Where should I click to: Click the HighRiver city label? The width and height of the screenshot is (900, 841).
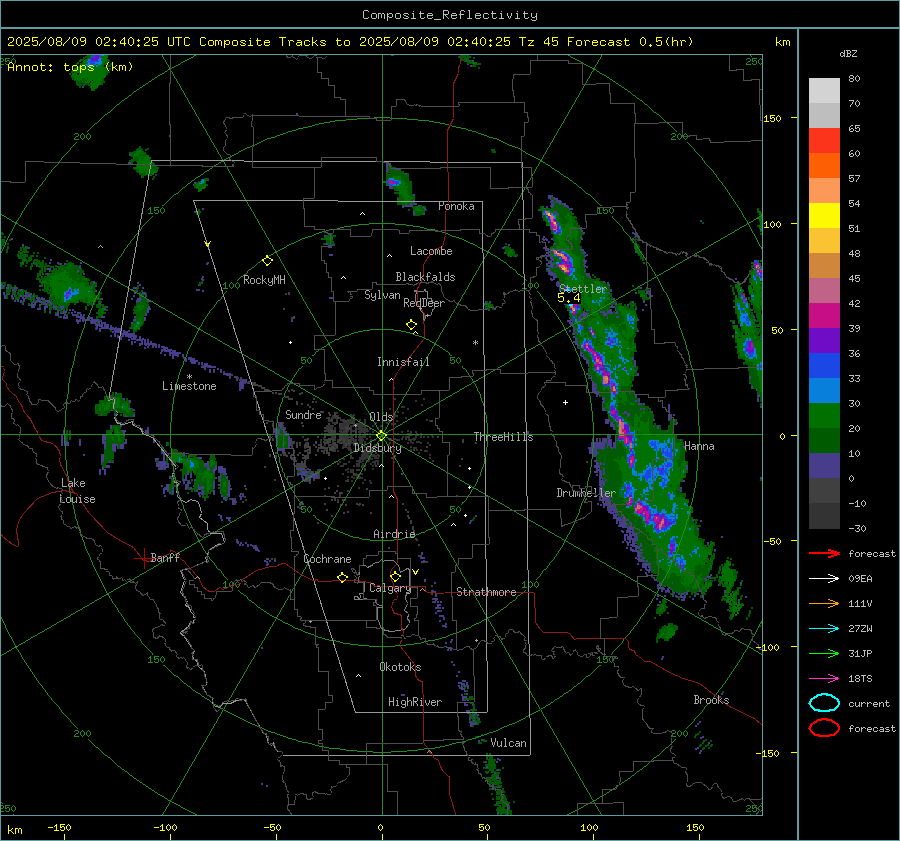click(415, 702)
